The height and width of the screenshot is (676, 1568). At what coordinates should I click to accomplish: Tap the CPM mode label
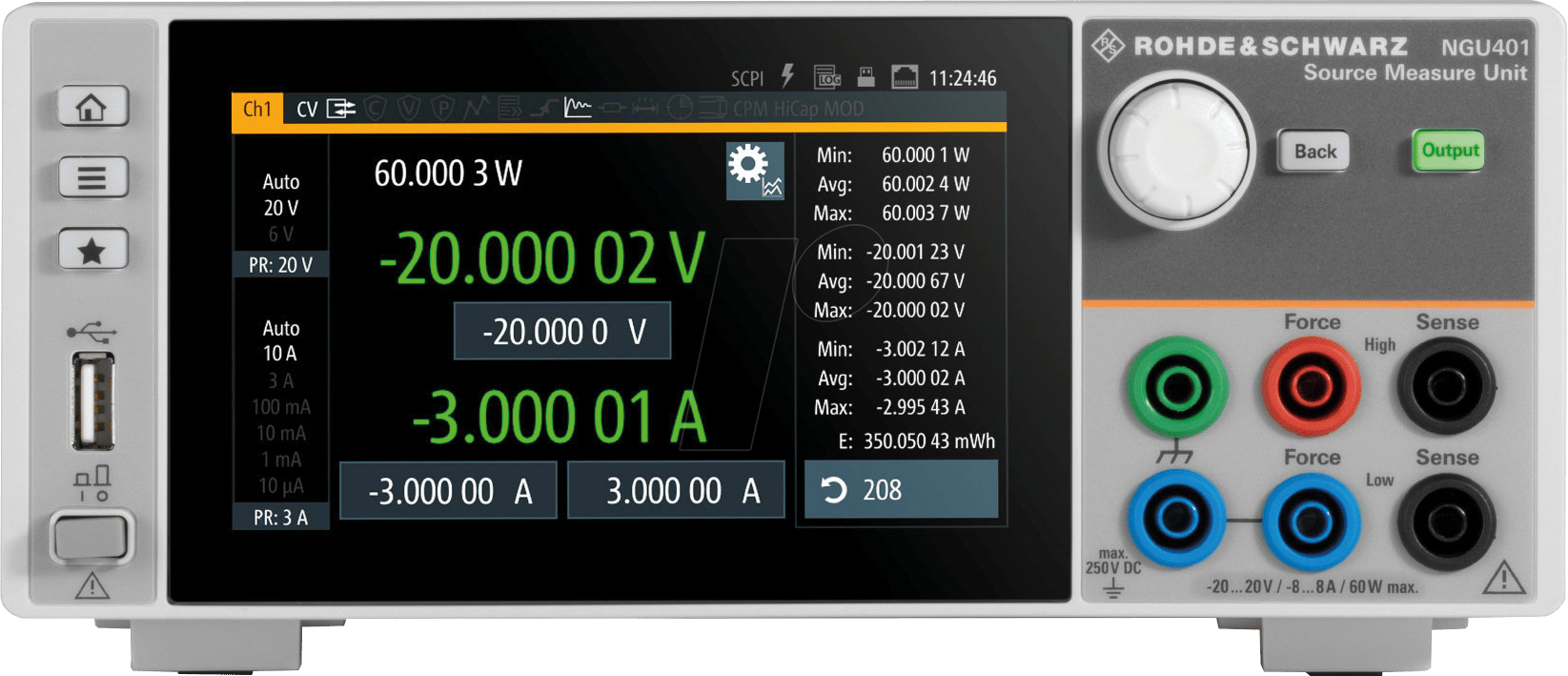[x=750, y=109]
